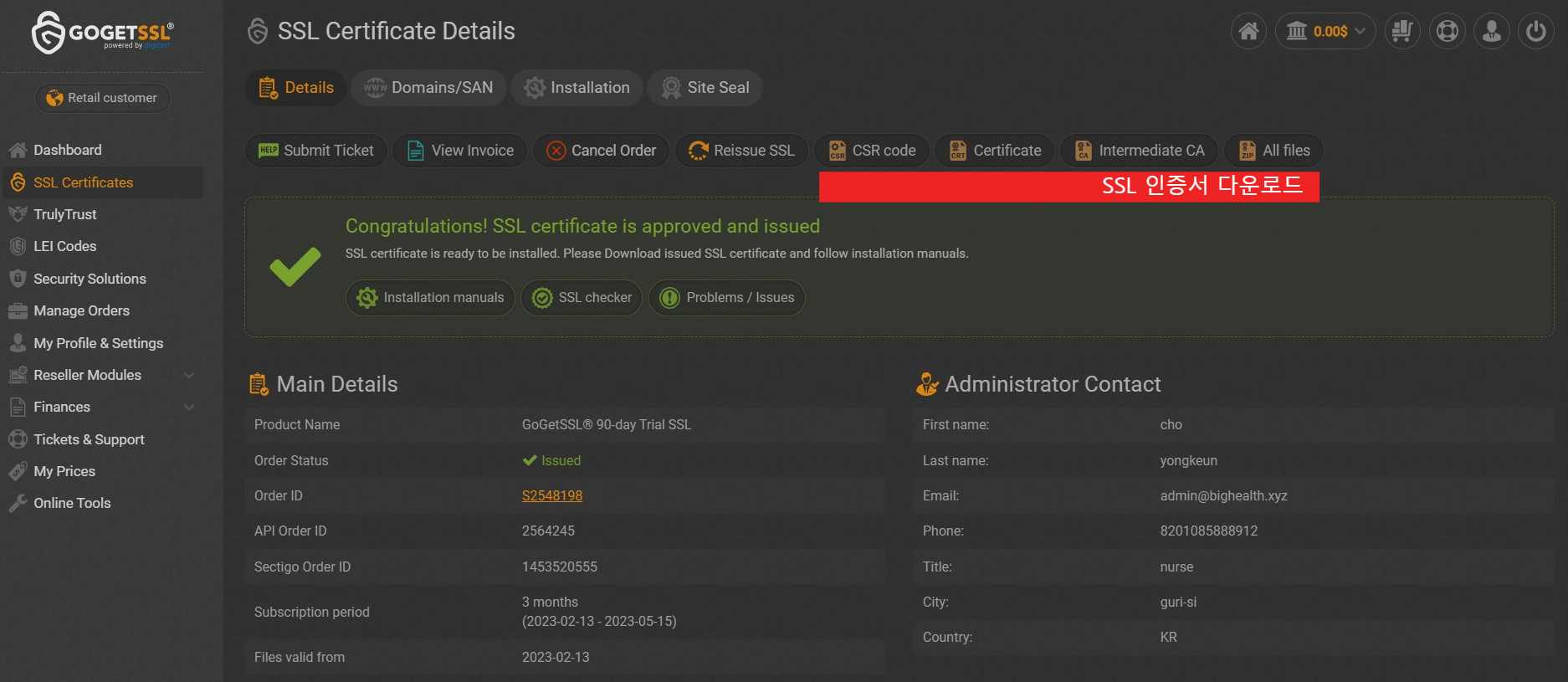1568x682 pixels.
Task: Click the Submit Ticket button
Action: (315, 151)
